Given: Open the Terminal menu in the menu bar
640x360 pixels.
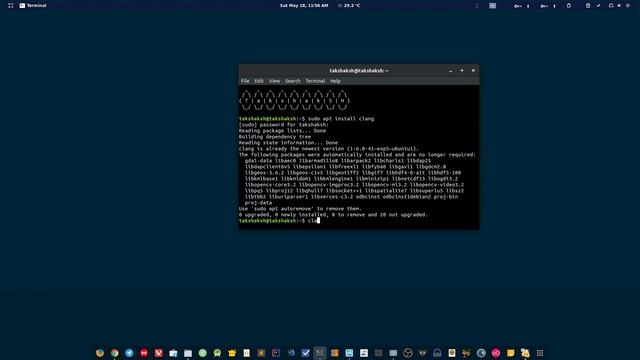Looking at the screenshot, I should coord(315,81).
